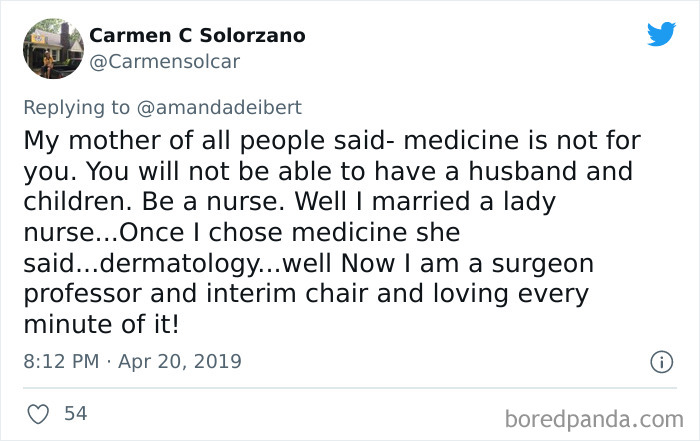Click the final line "minute of it!"
Screen dimensions: 700x441
pyautogui.click(x=102, y=326)
